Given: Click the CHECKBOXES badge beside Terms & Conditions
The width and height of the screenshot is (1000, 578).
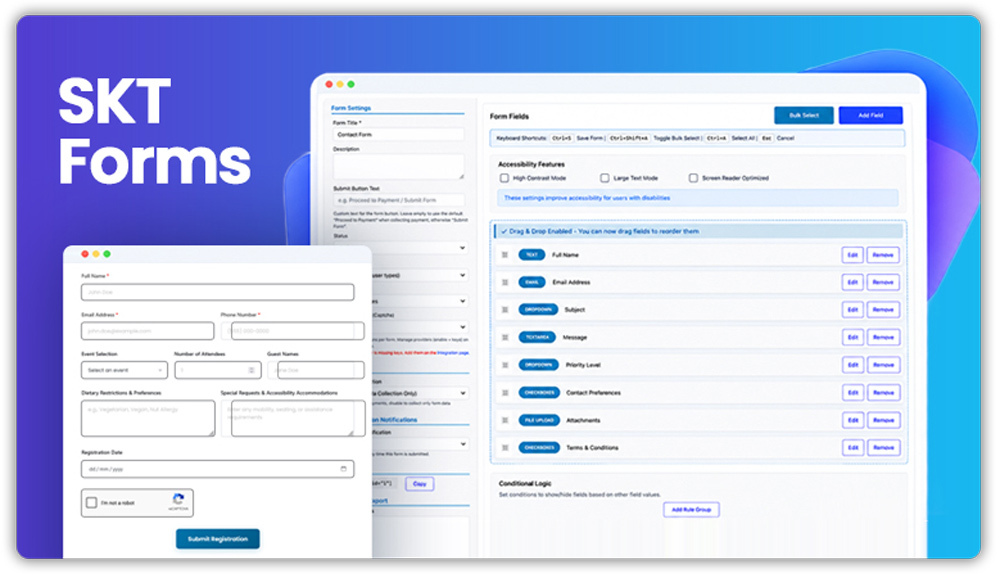Looking at the screenshot, I should pyautogui.click(x=540, y=448).
